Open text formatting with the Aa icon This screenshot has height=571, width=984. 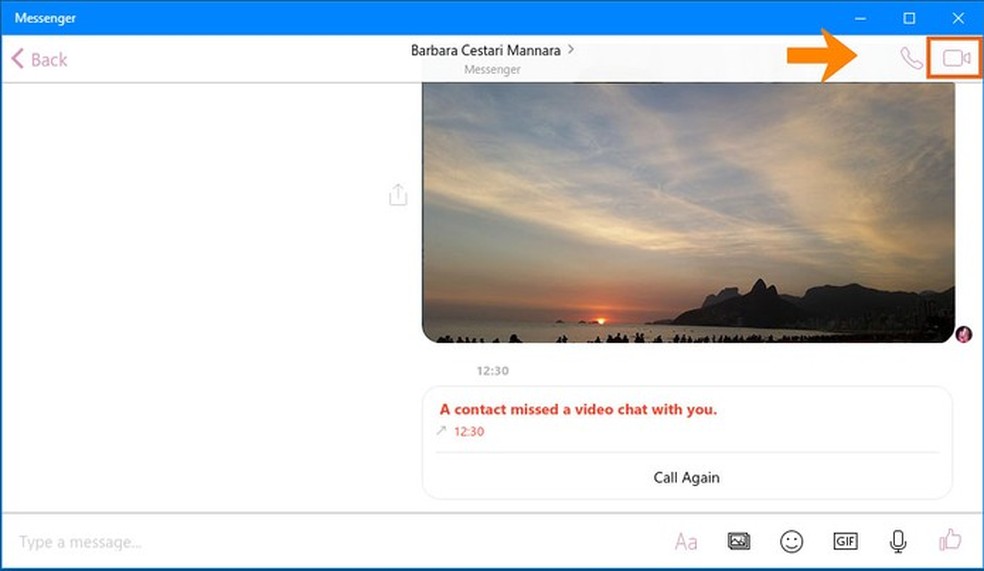(686, 542)
